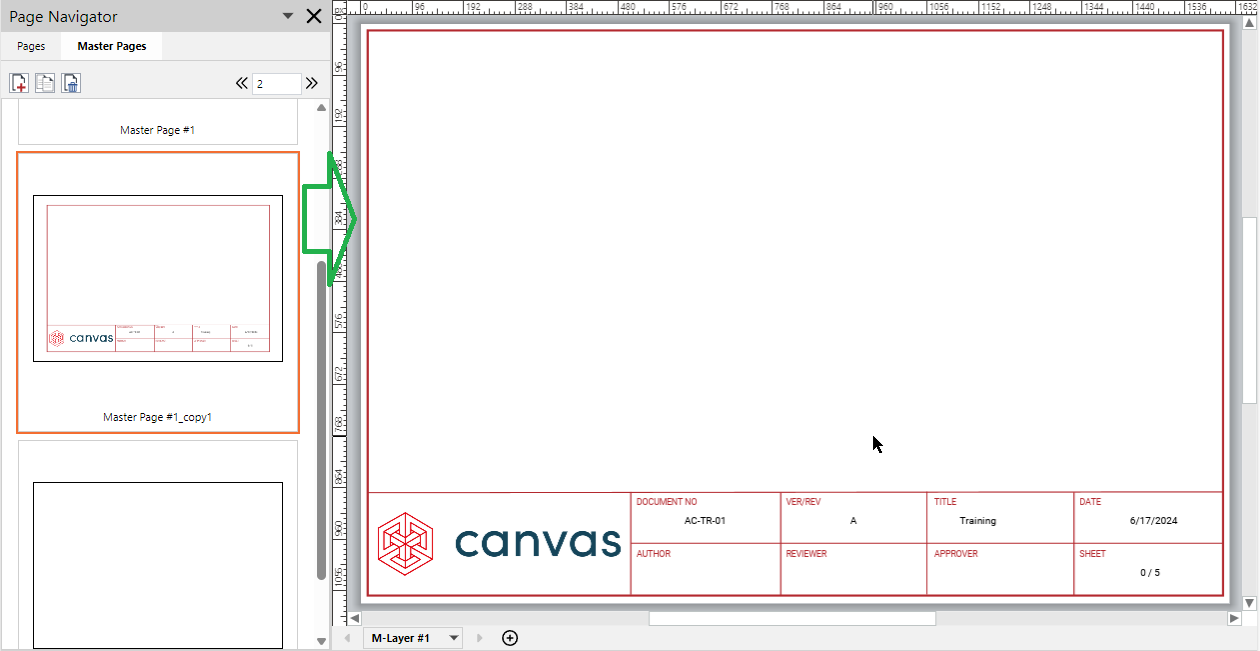Click the ruler origin corner box
This screenshot has height=651, width=1260.
(x=339, y=8)
